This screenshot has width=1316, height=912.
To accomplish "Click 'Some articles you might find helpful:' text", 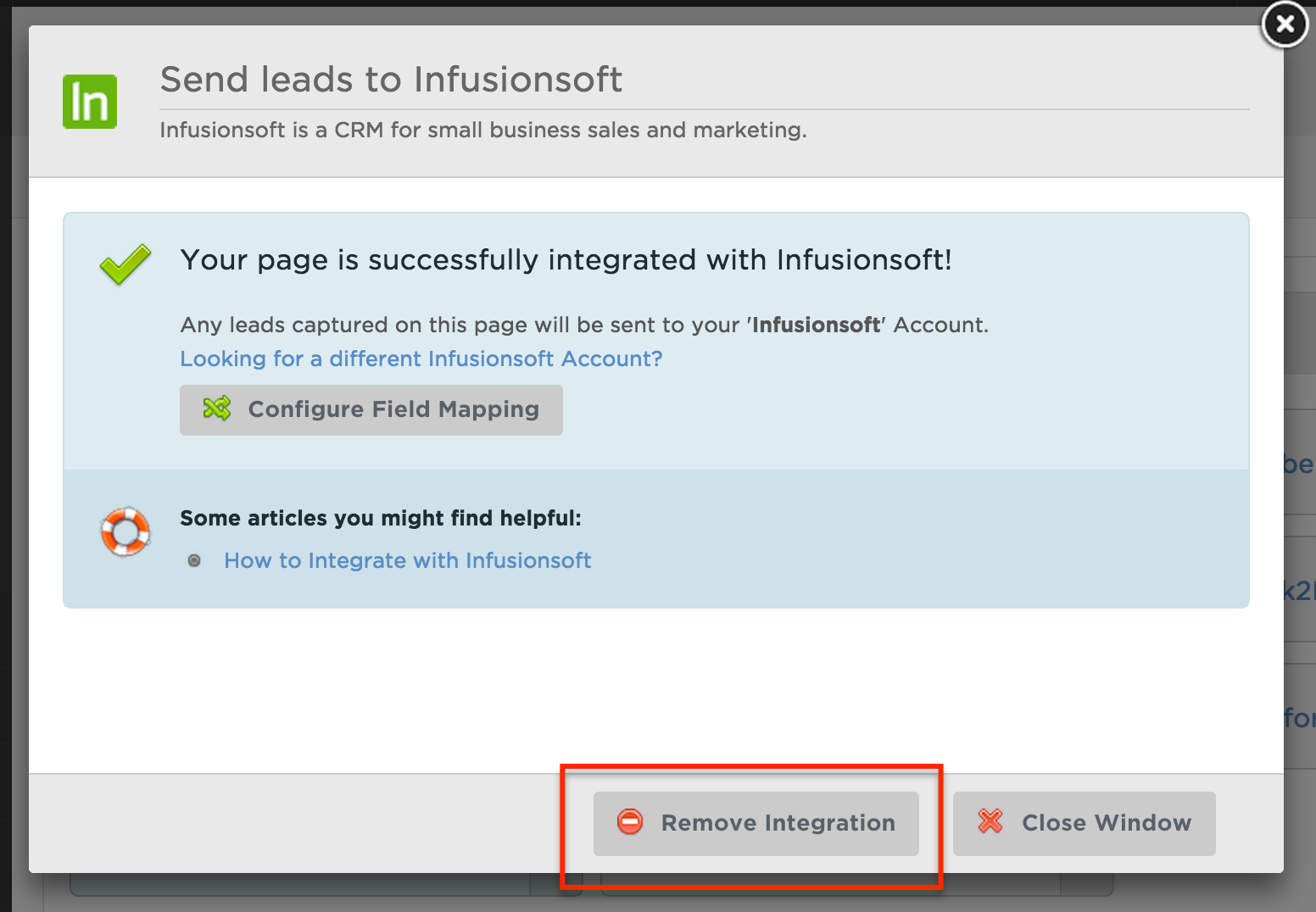I will 381,518.
